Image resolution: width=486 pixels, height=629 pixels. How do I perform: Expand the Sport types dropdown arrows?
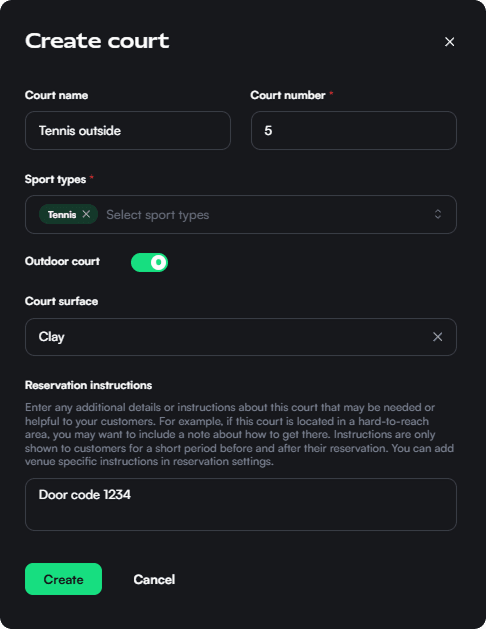438,214
